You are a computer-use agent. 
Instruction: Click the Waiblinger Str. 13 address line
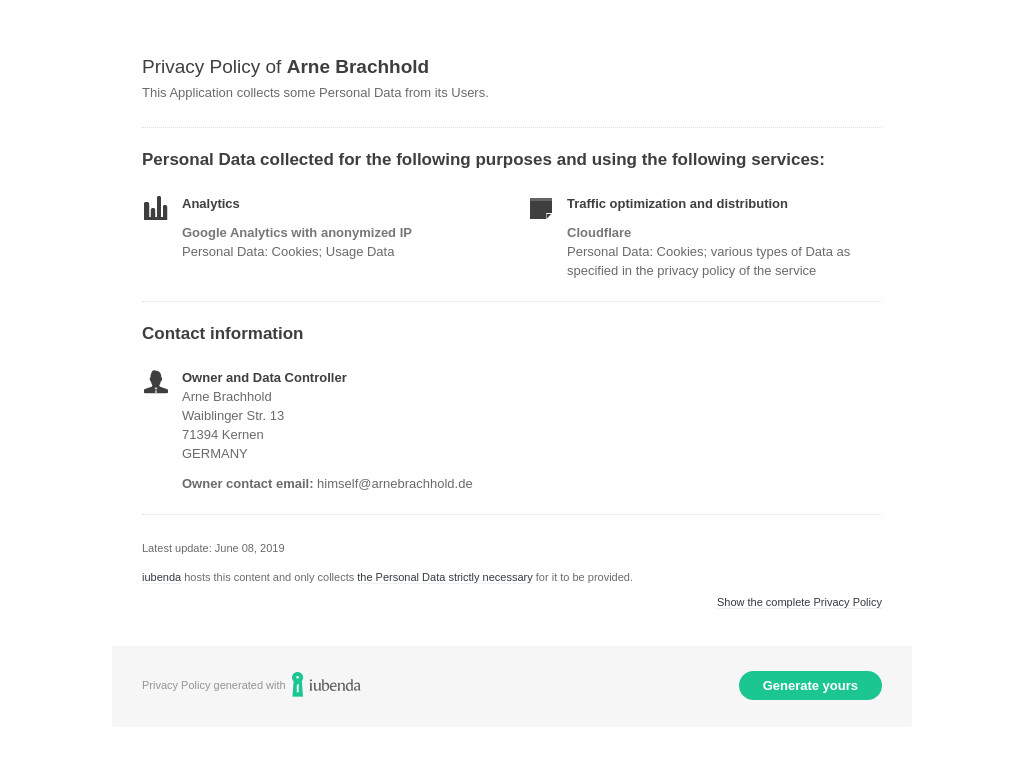[232, 416]
